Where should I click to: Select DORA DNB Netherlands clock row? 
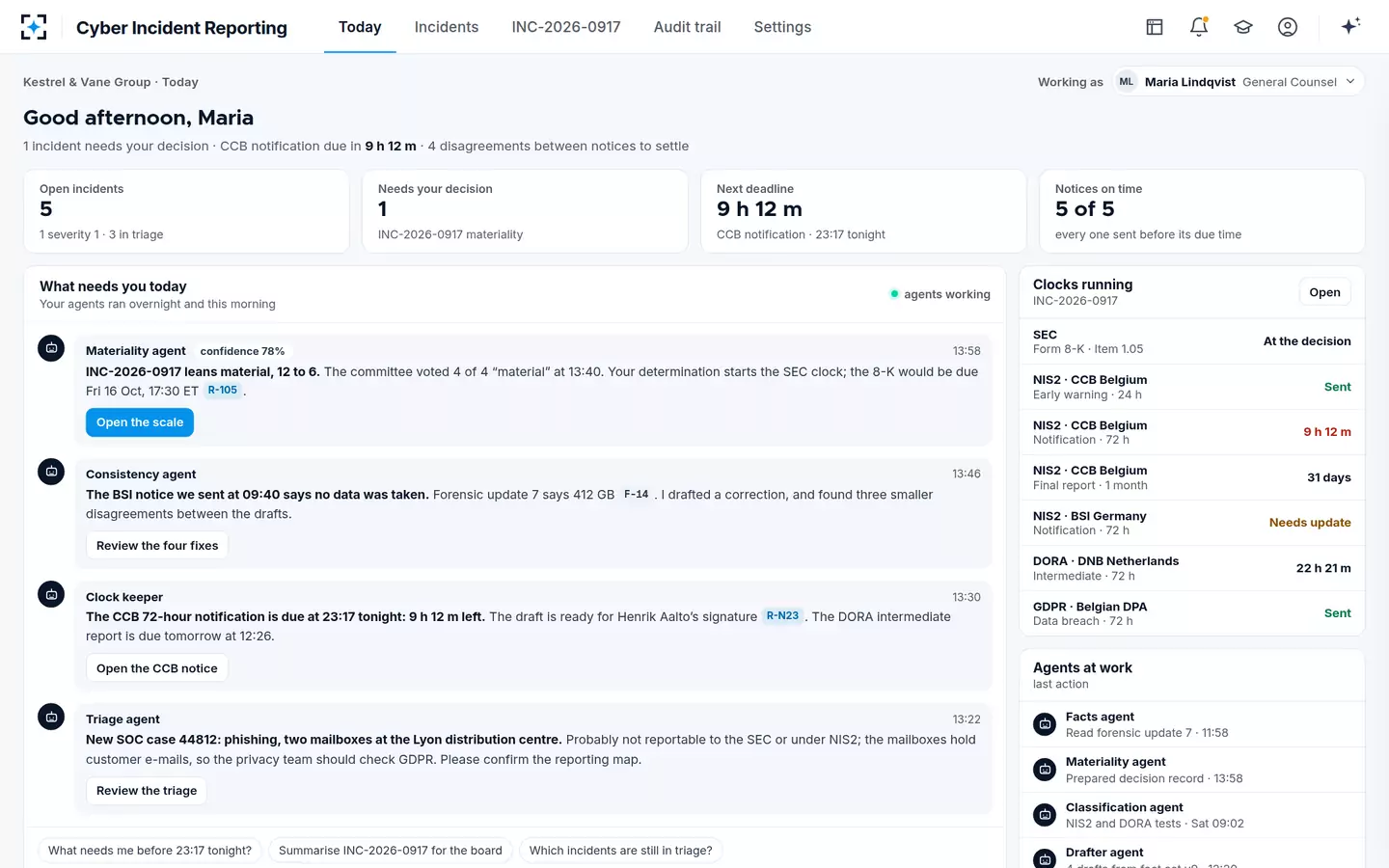point(1192,568)
